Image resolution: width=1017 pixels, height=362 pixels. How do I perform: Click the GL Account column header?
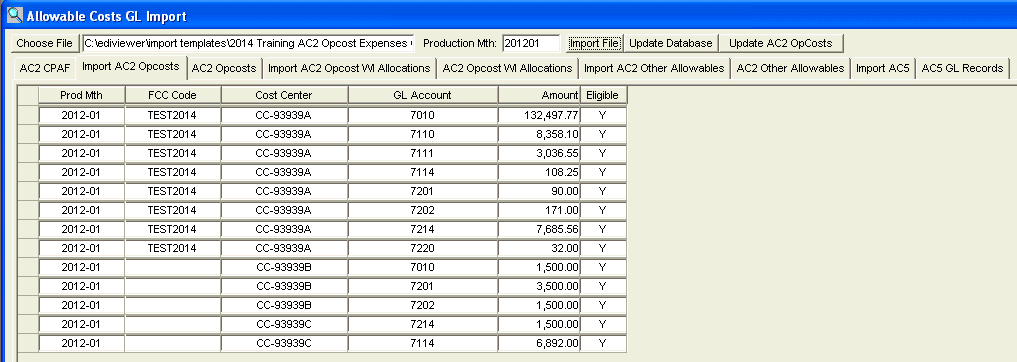423,95
